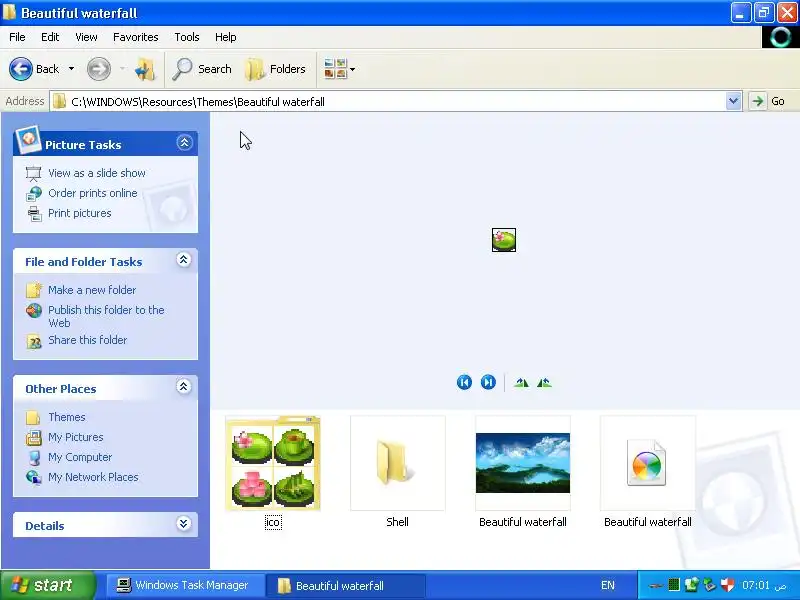800x600 pixels.
Task: Click the My Pictures icon
Action: click(x=34, y=438)
